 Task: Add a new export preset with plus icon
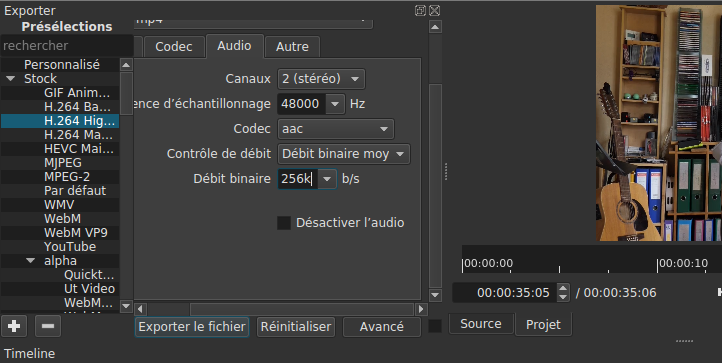[14, 326]
